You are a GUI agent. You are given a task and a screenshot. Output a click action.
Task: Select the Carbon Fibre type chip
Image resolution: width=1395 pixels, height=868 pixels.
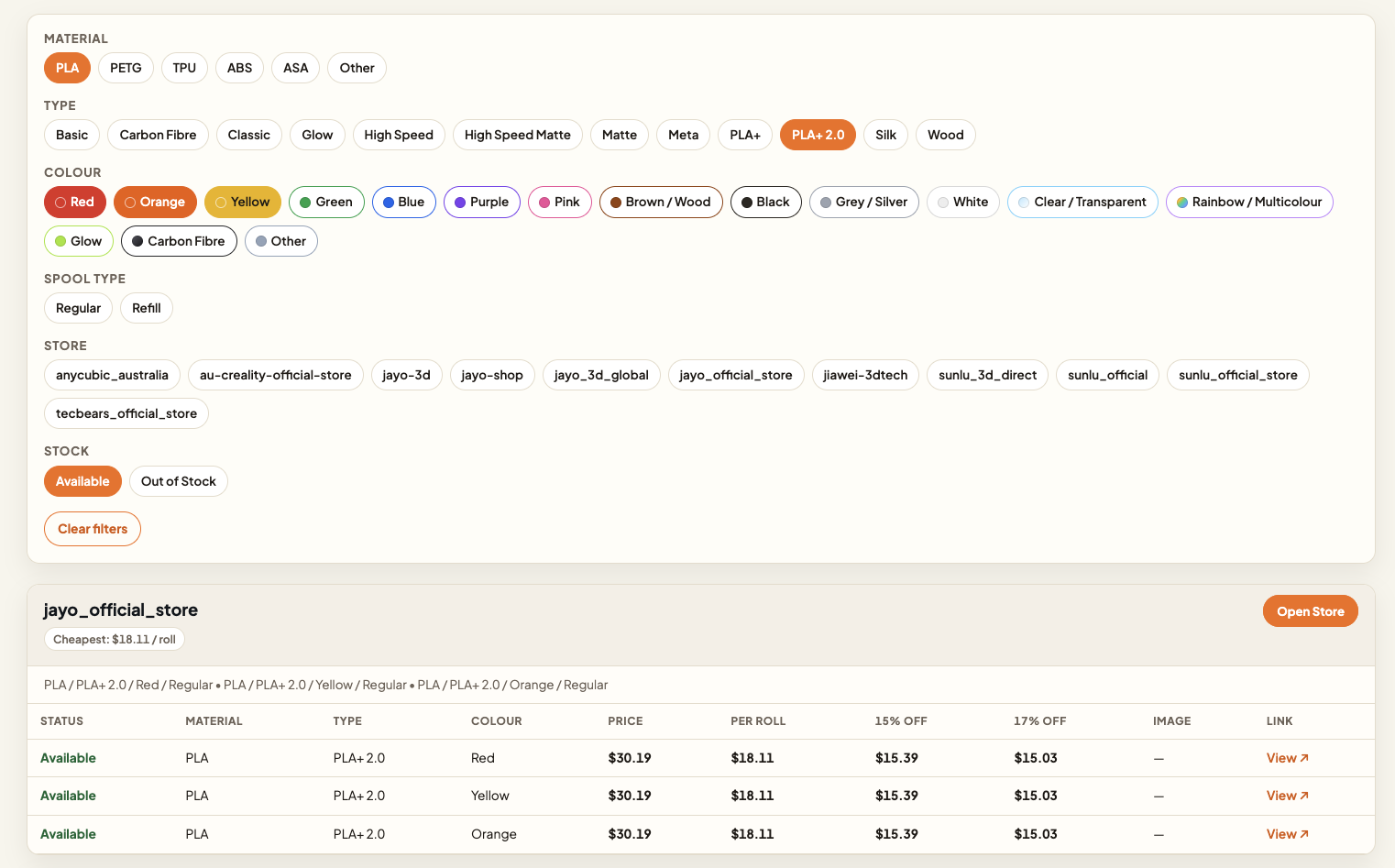pos(158,135)
